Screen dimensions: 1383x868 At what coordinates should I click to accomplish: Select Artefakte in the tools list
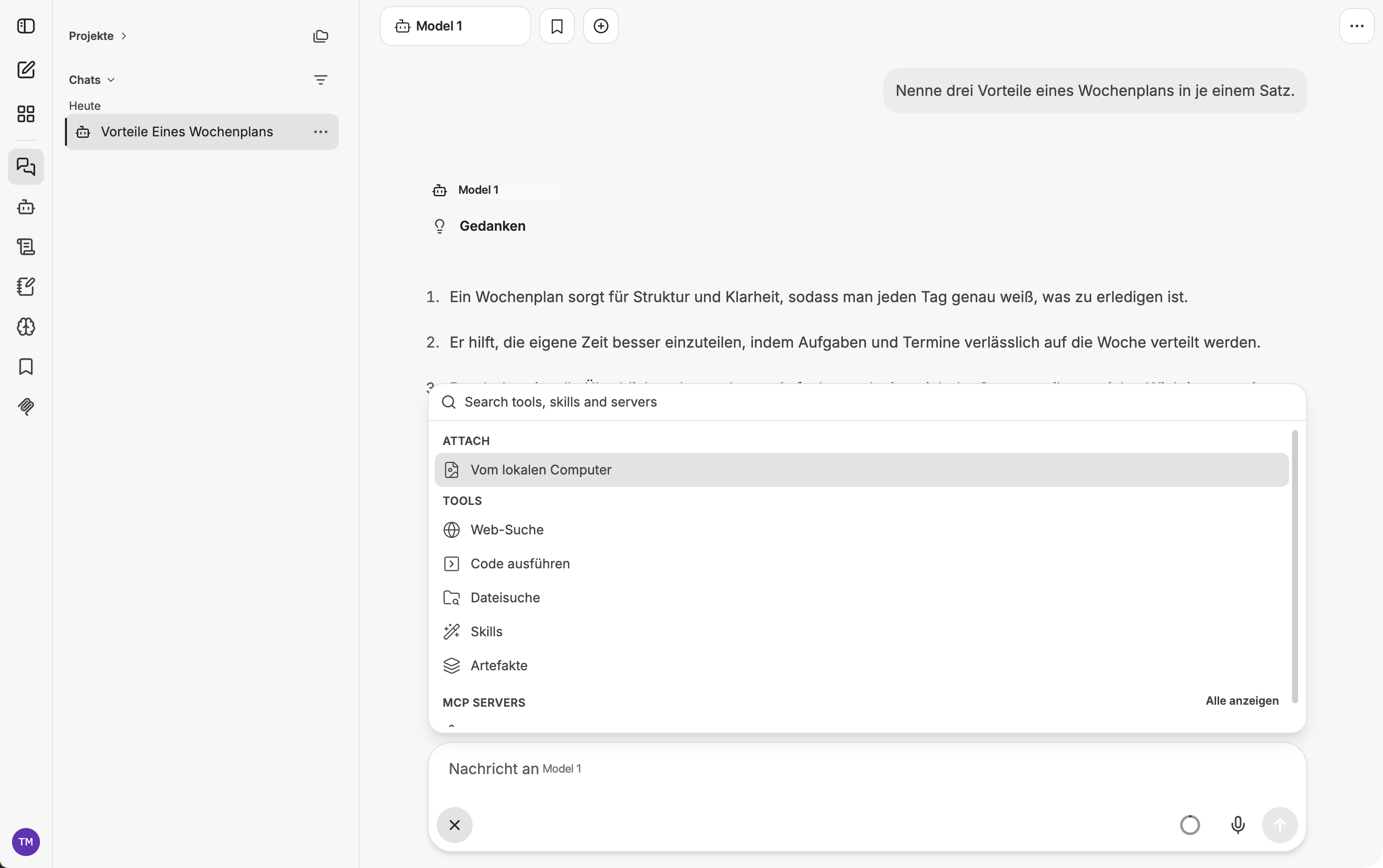point(861,665)
